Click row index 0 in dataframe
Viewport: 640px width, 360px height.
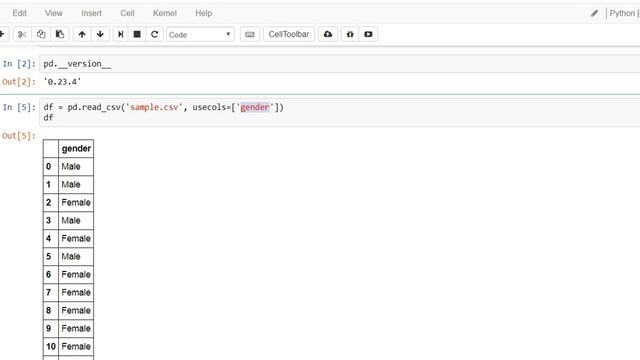click(51, 167)
